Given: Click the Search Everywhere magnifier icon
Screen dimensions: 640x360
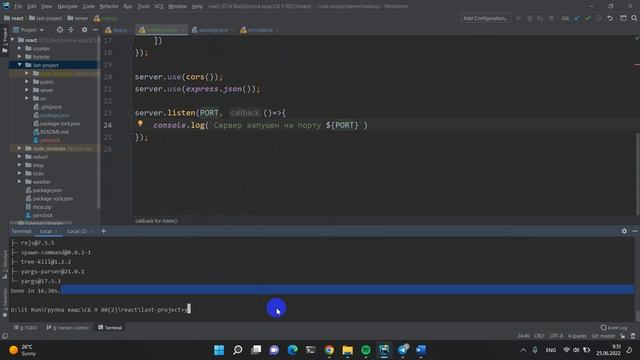Looking at the screenshot, I should 634,18.
